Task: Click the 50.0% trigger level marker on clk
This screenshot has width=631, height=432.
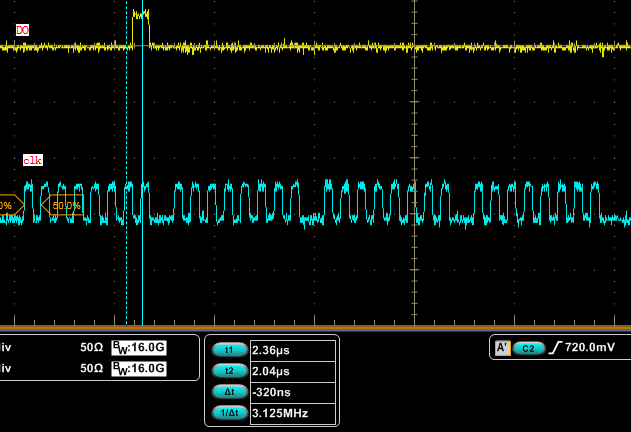Action: (x=63, y=206)
